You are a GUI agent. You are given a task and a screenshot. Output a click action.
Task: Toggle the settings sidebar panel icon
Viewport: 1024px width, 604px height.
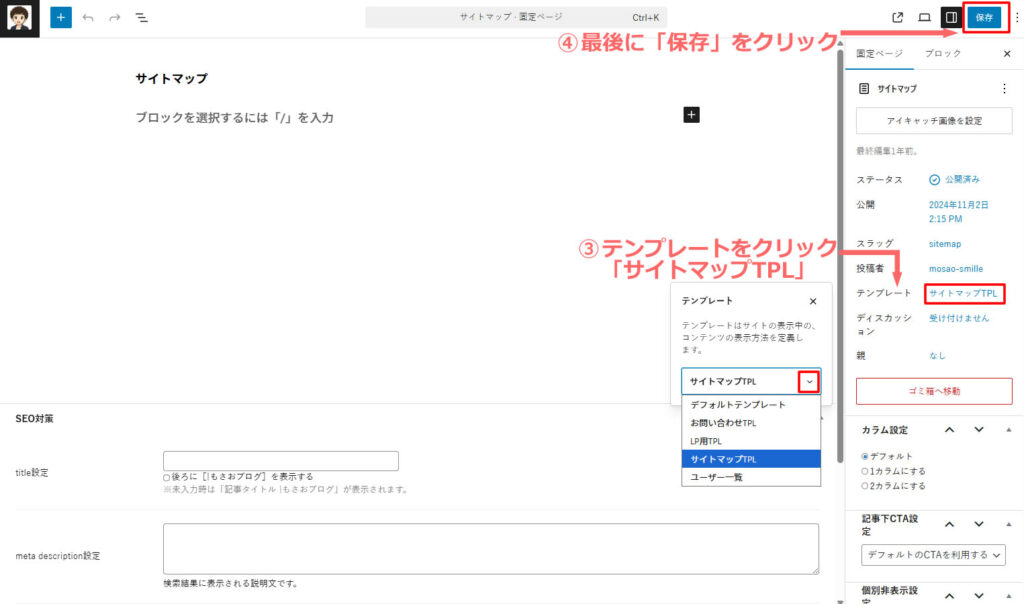tap(951, 17)
